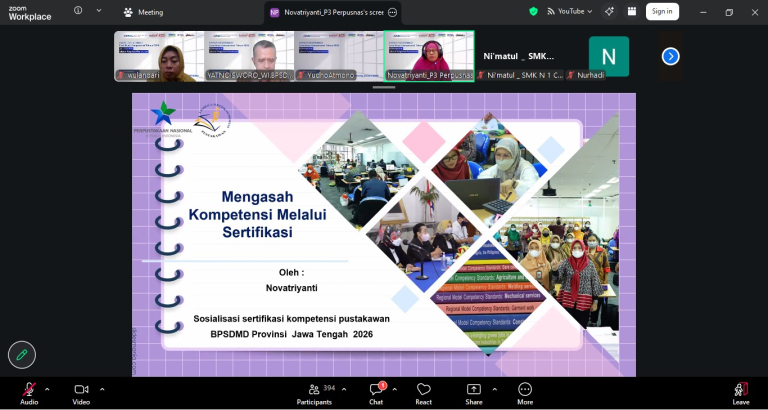Open the YouTube live stream dropdown
768x410 pixels.
570,11
